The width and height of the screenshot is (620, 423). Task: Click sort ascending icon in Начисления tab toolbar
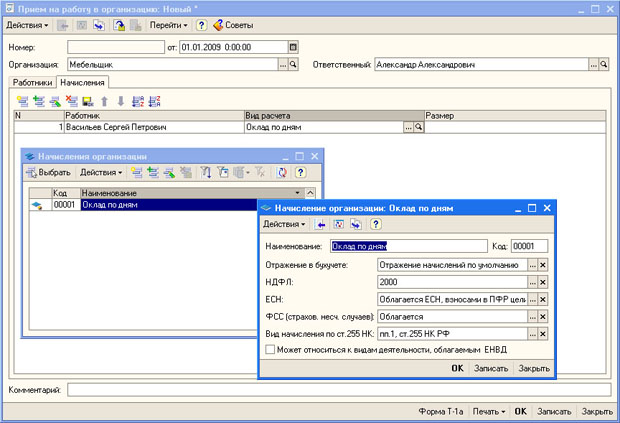(x=138, y=101)
